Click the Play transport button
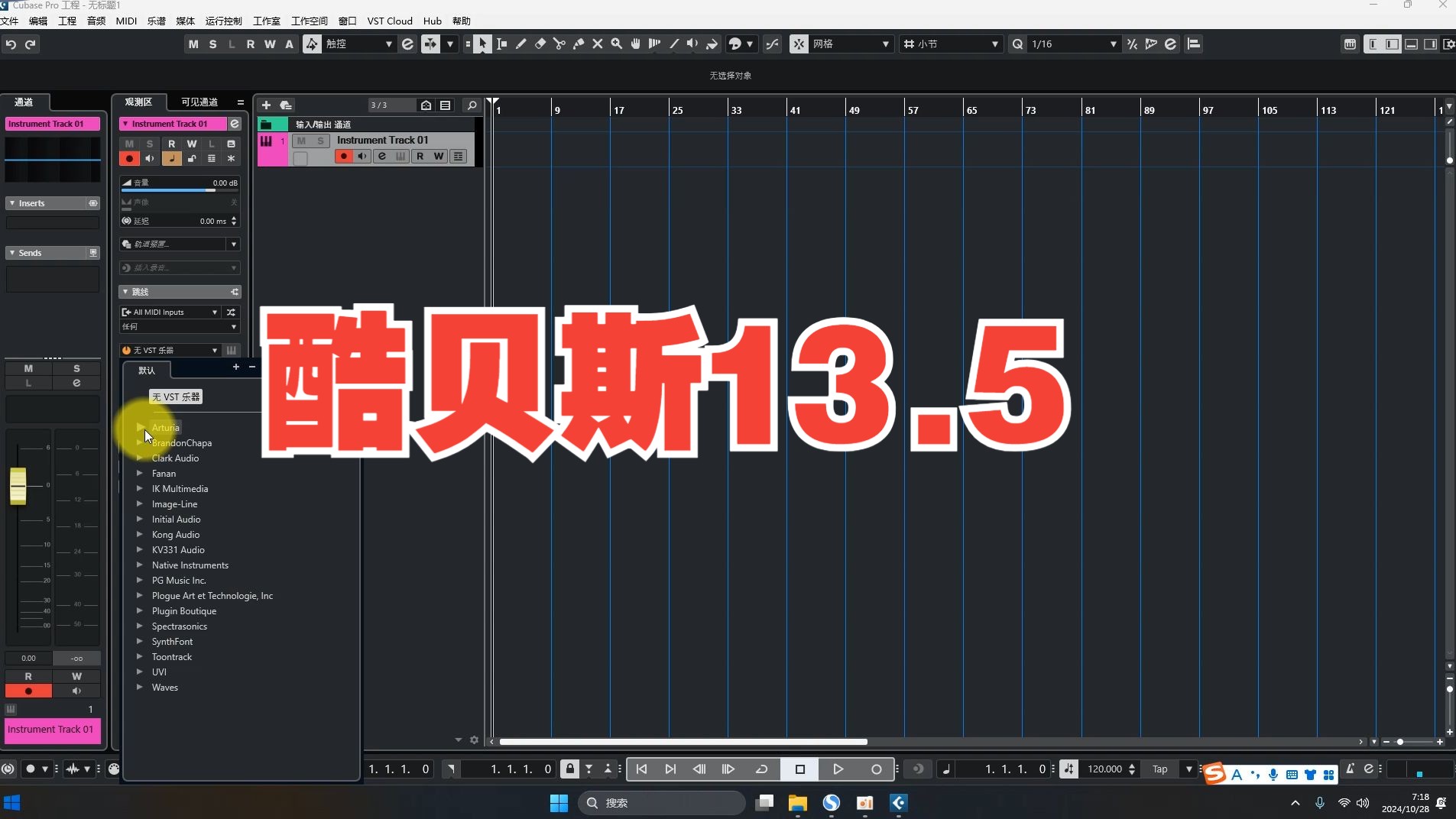This screenshot has width=1456, height=819. (838, 769)
